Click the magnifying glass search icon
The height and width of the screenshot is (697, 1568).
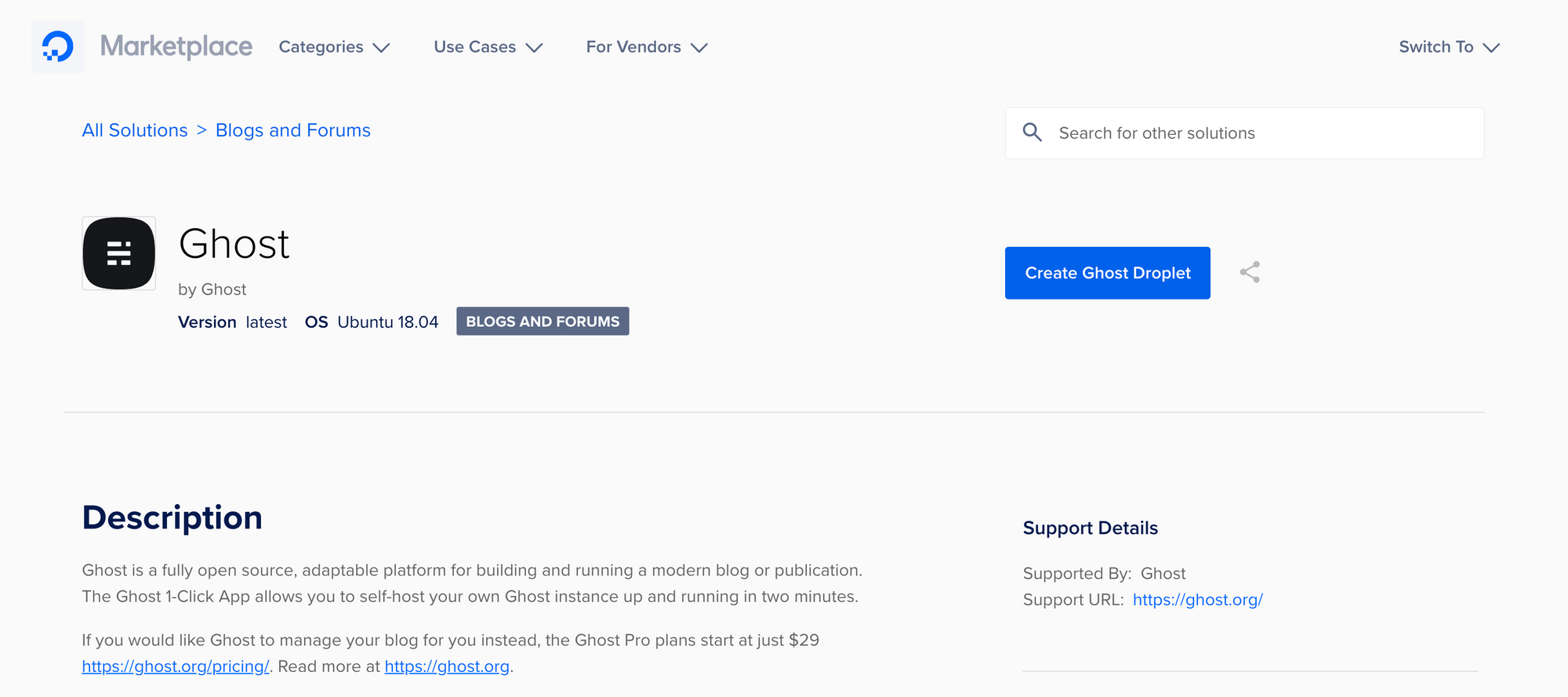coord(1033,133)
